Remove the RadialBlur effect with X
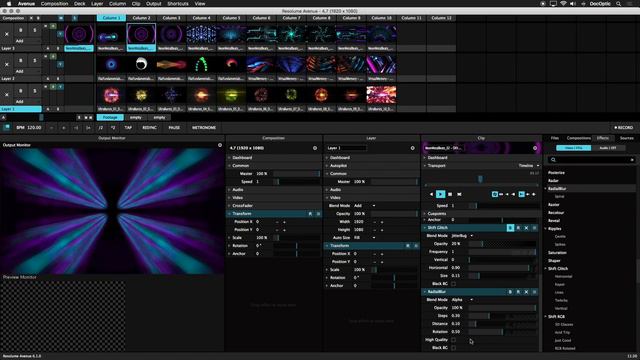This screenshot has height=360, width=640. click(526, 292)
